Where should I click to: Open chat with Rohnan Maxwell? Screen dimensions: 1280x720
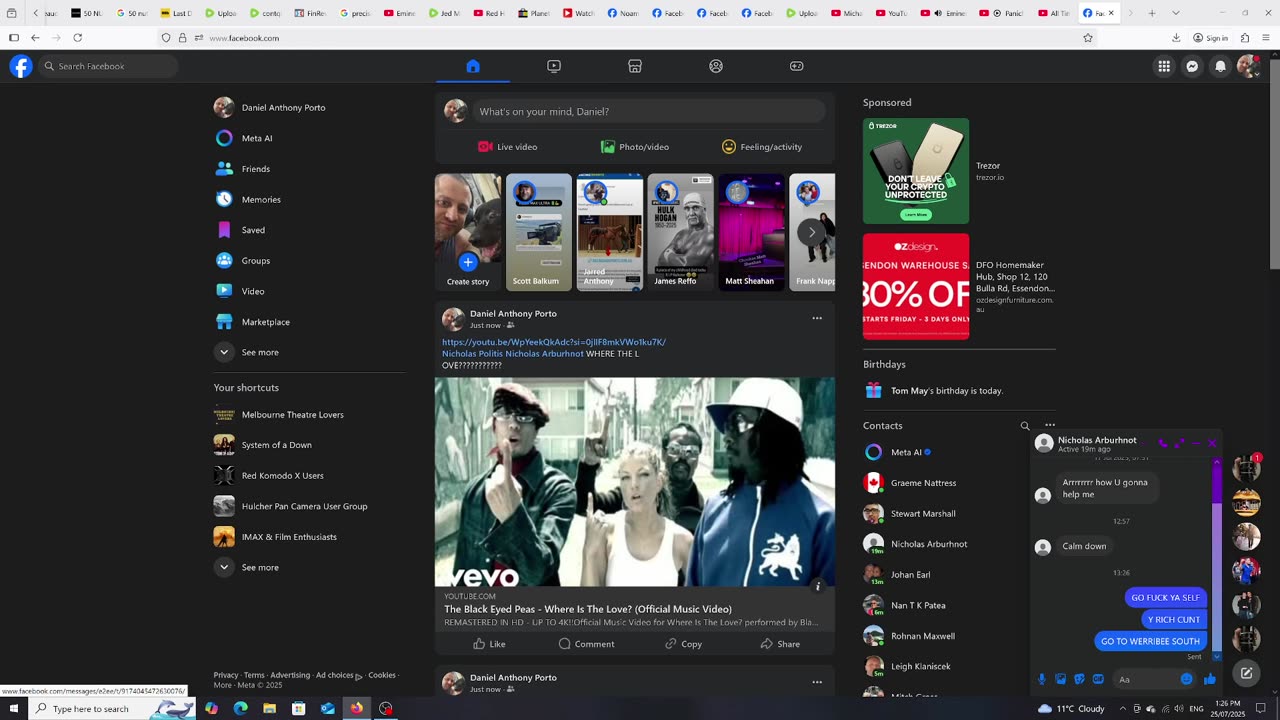(945, 636)
